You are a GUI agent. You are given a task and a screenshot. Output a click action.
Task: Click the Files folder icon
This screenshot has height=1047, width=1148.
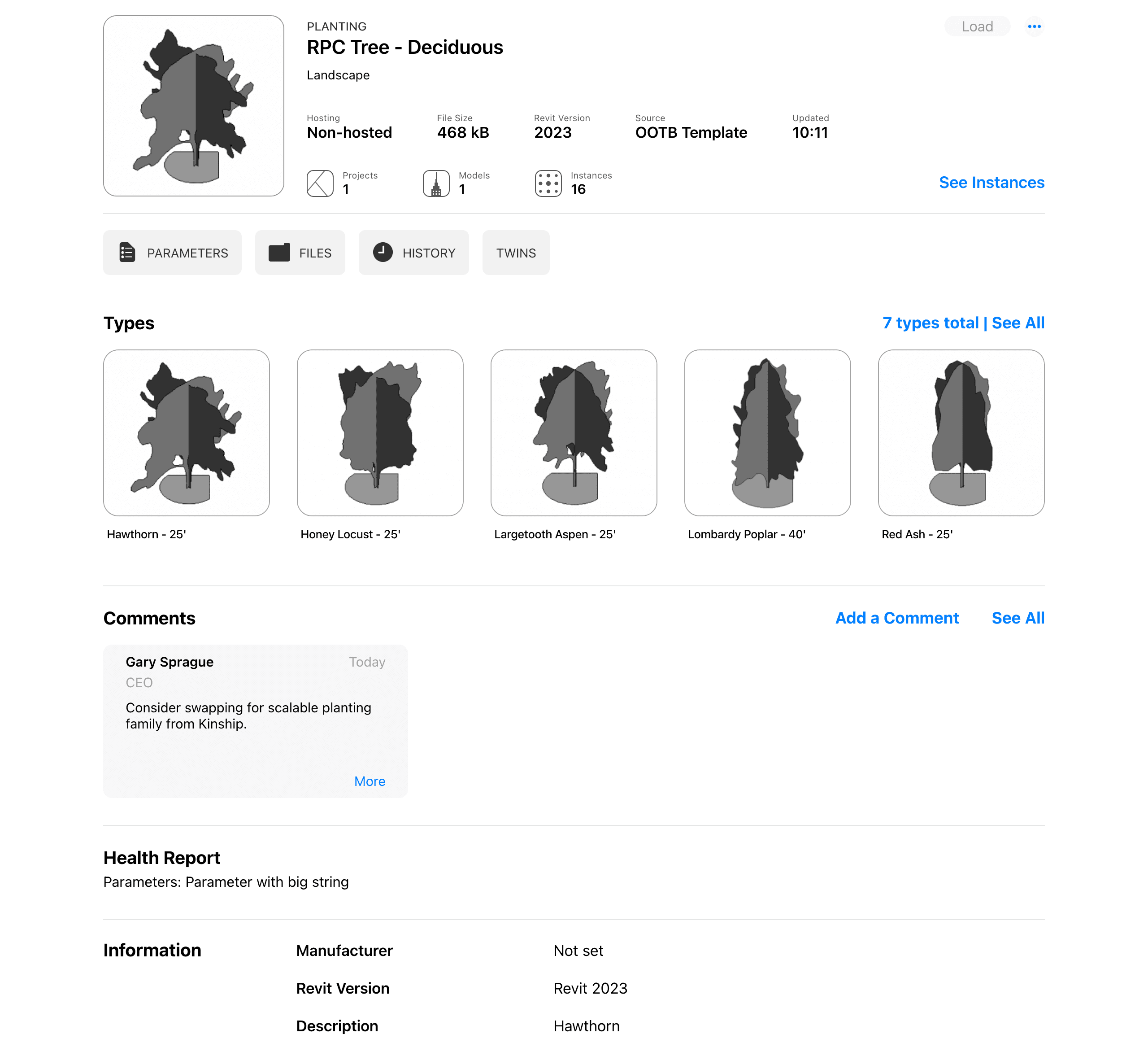279,253
